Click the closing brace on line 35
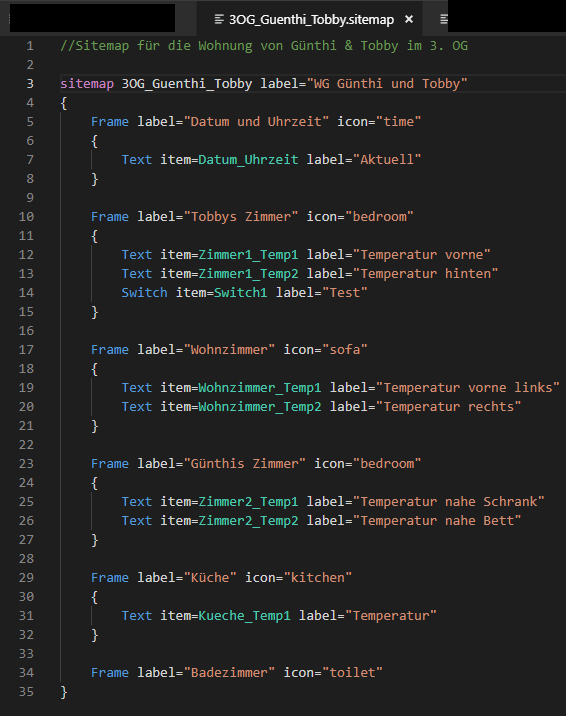The image size is (566, 716). coord(64,692)
